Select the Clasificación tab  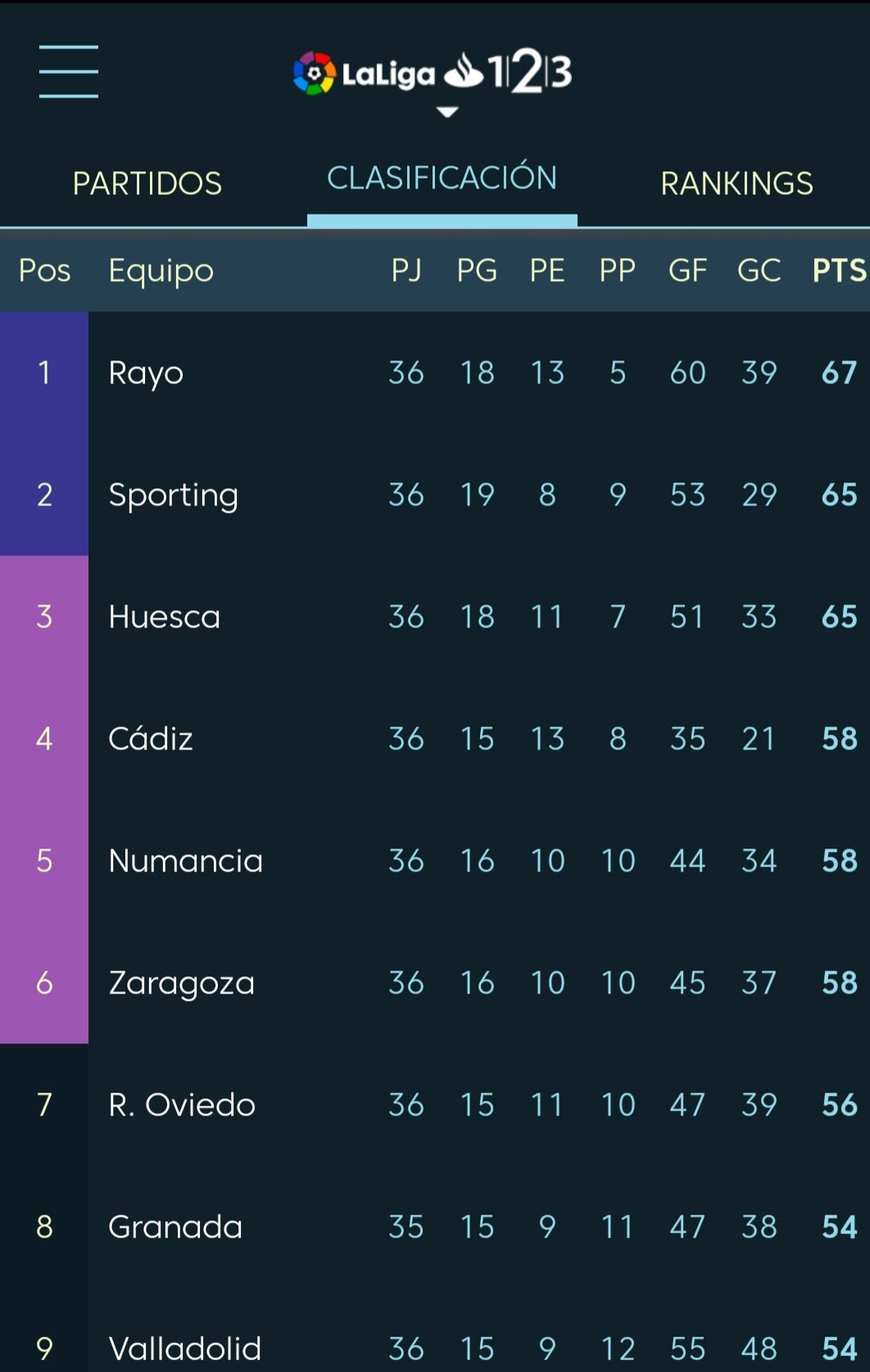(x=442, y=179)
